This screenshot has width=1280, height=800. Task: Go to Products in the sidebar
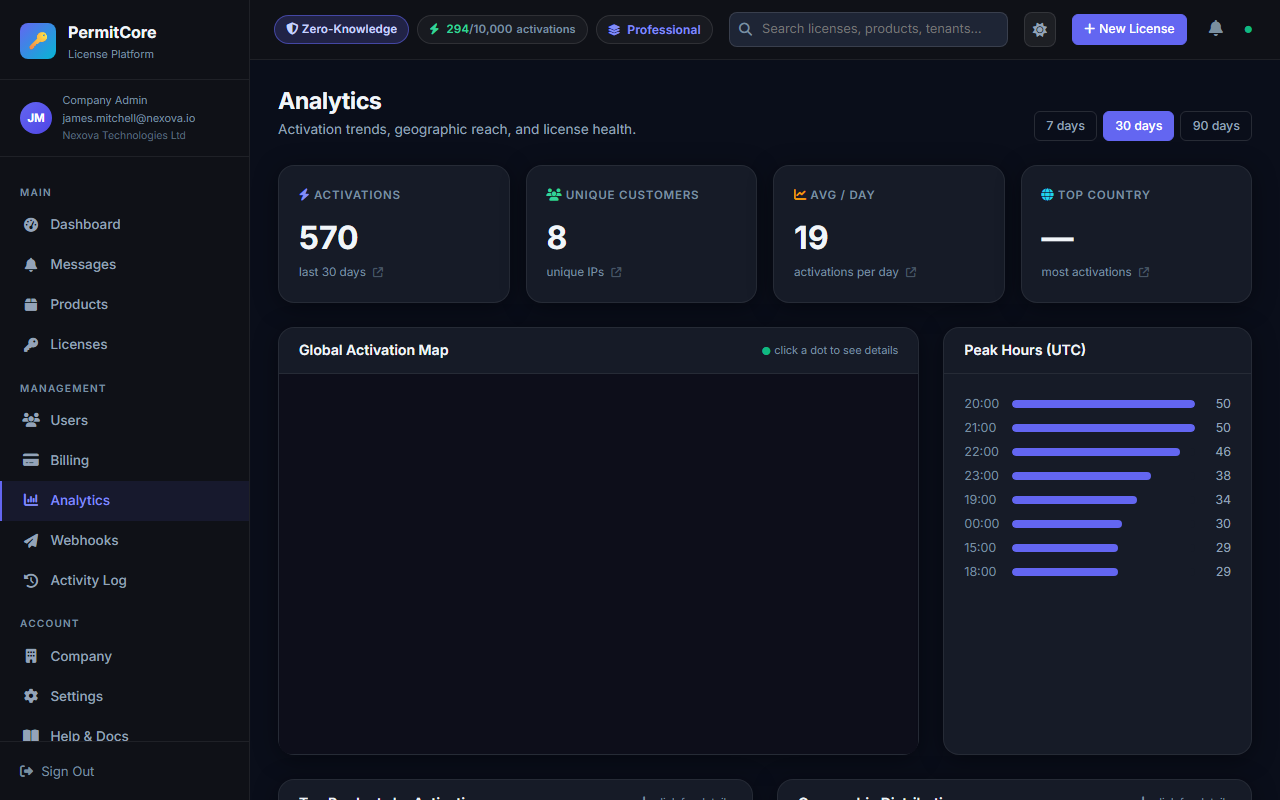tap(125, 304)
